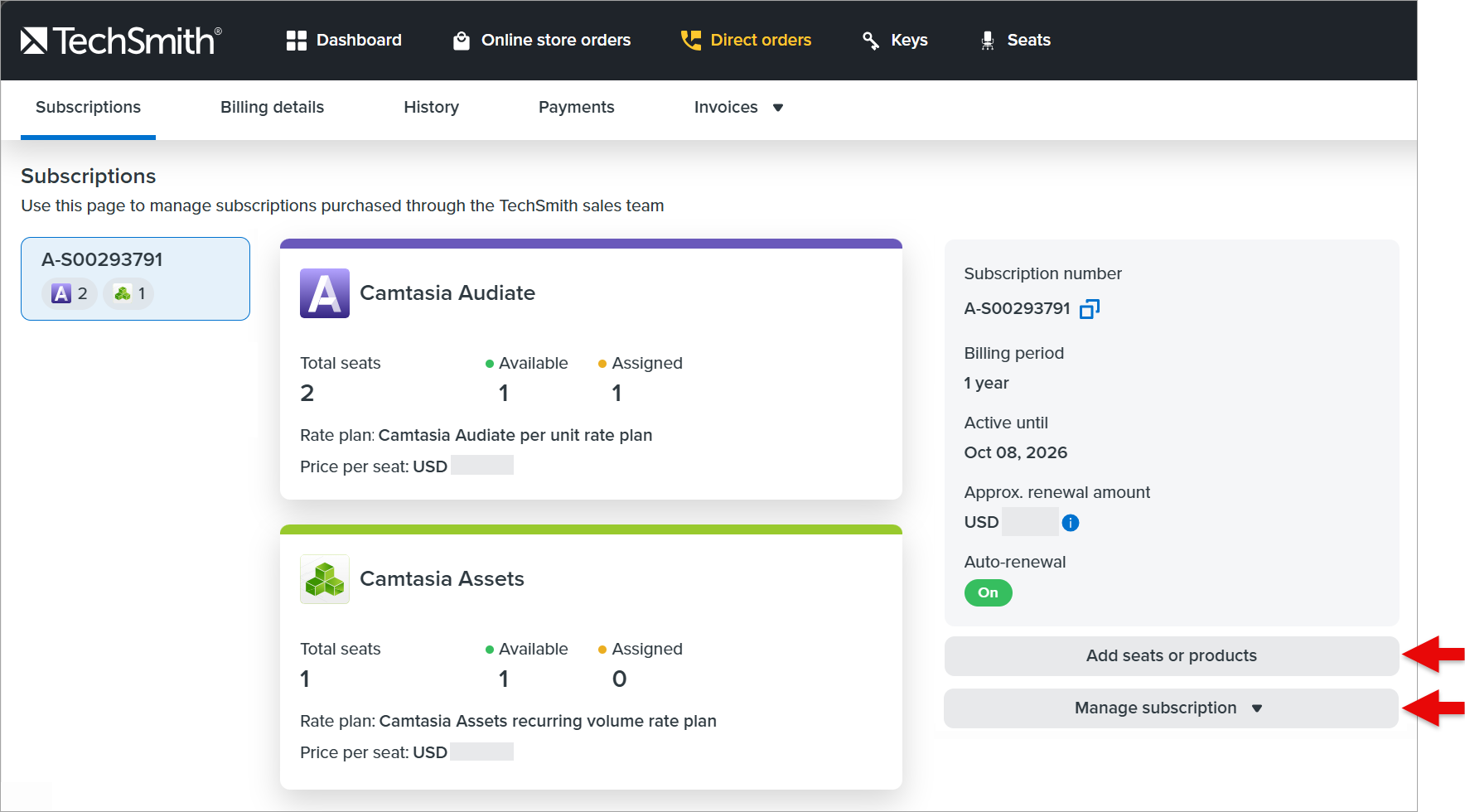Viewport: 1465px width, 812px height.
Task: Click Audiate per unit rate plan text
Action: tap(515, 436)
